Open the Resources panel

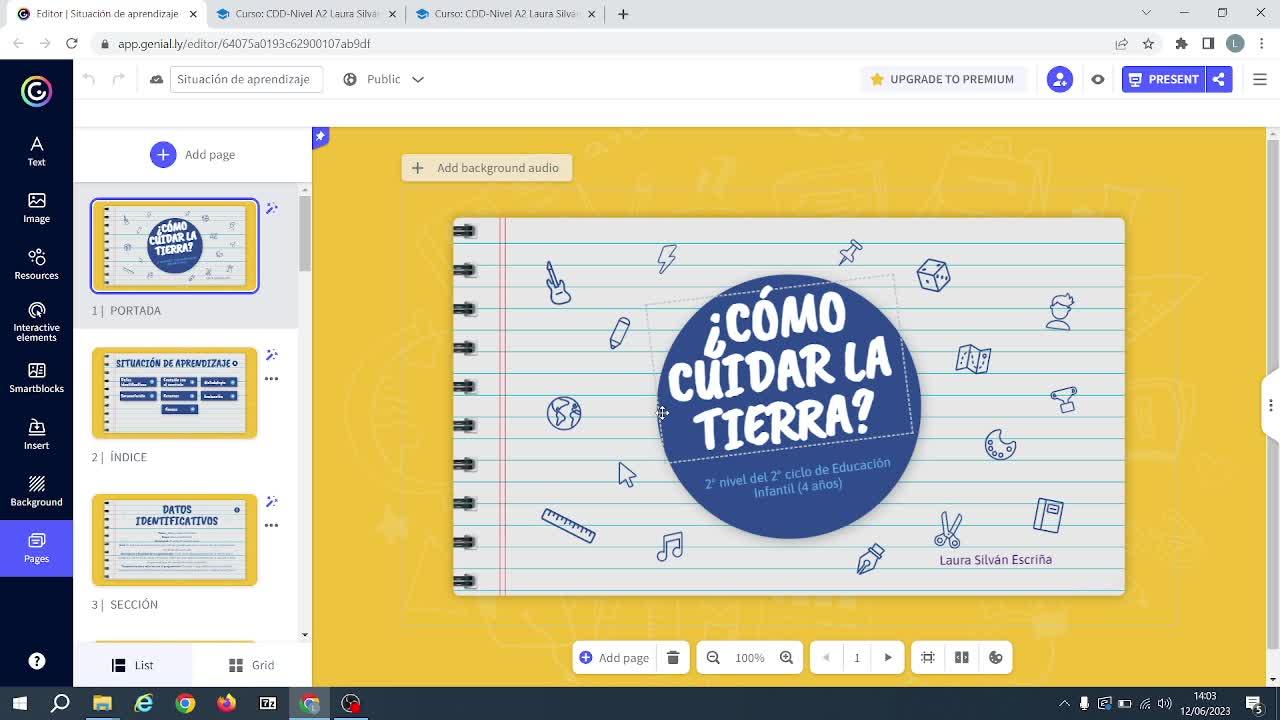tap(36, 264)
